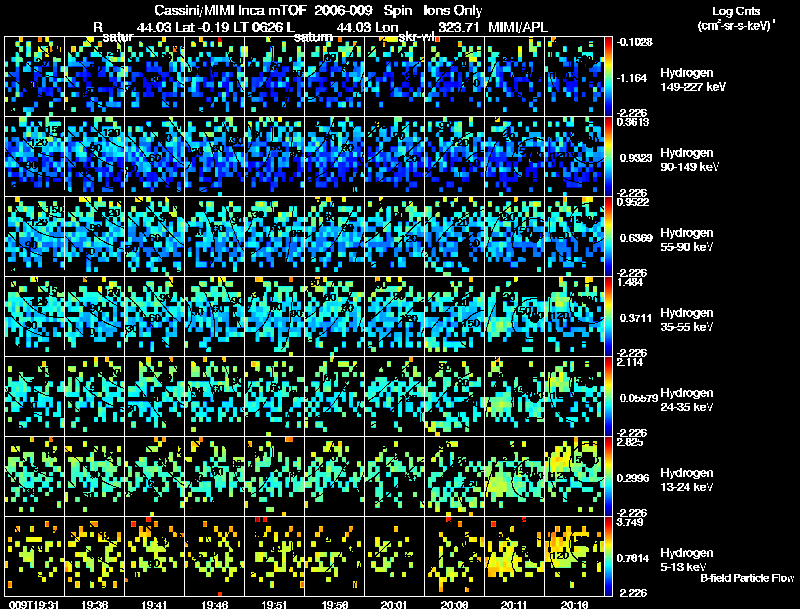
Task: Click the 0.9323 color scale value
Action: 636,158
